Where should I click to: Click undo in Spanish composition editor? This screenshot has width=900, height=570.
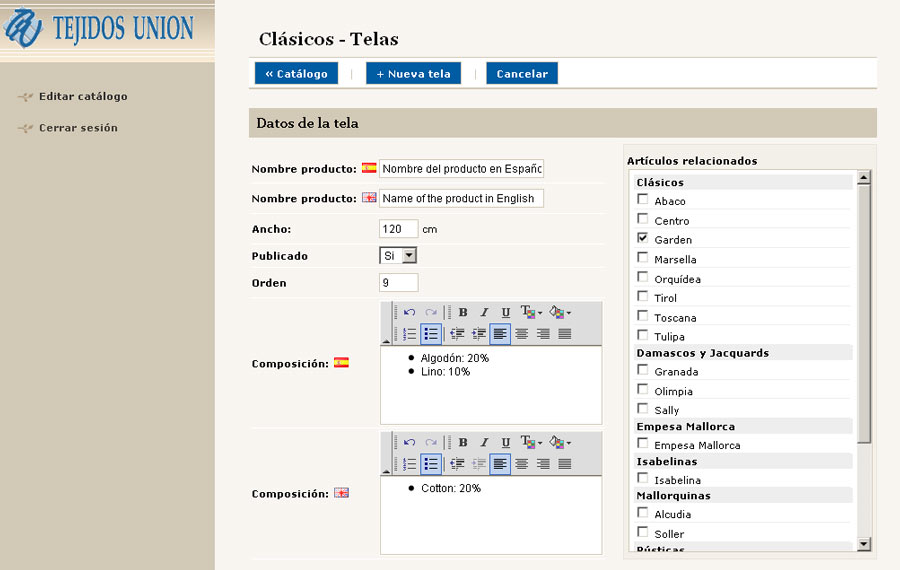pos(409,312)
